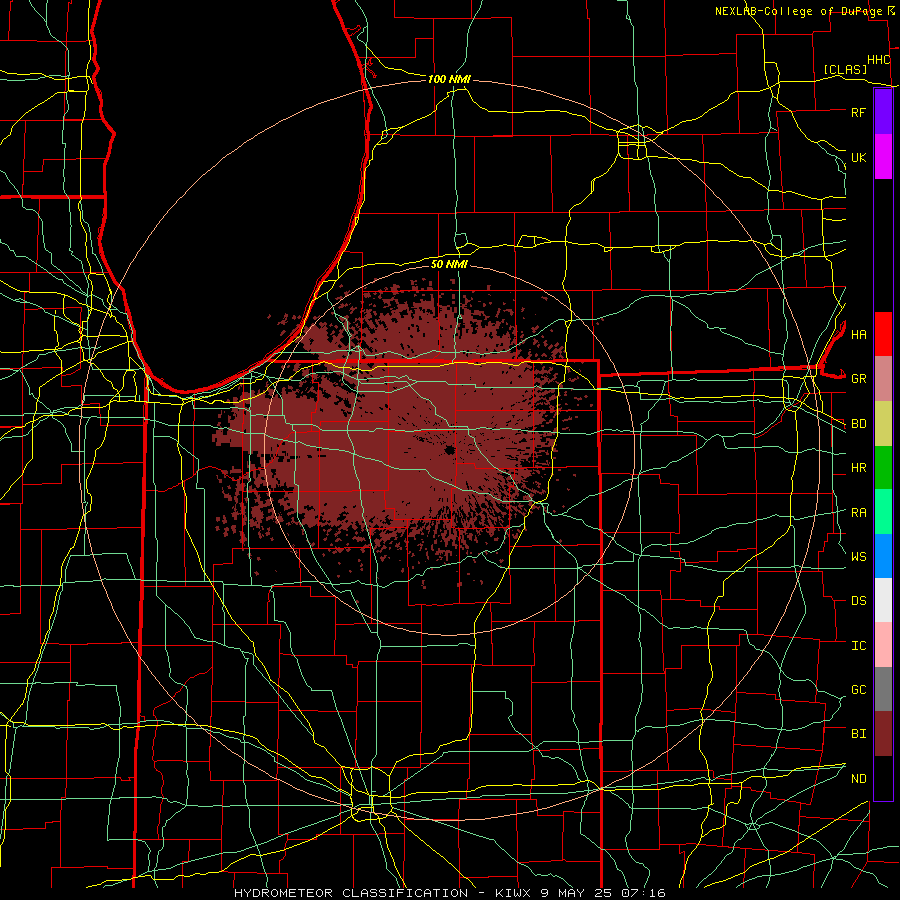The width and height of the screenshot is (900, 900).
Task: Click the 'DS' legend label
Action: [x=858, y=601]
